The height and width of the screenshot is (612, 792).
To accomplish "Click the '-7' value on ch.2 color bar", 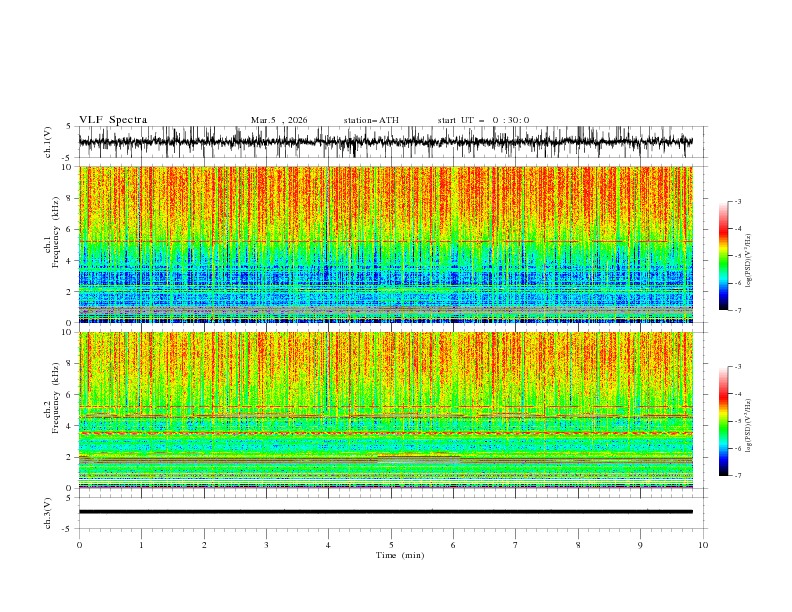I will (x=737, y=476).
